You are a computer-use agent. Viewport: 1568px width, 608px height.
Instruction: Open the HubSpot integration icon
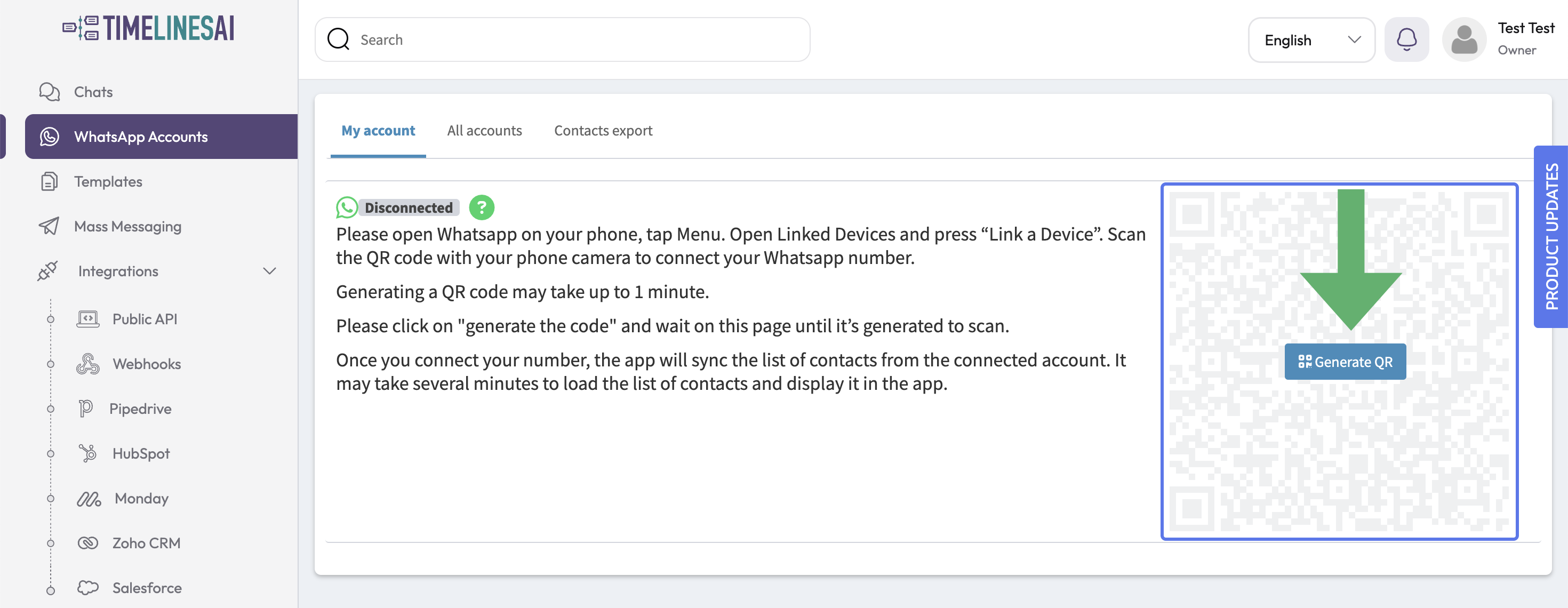87,453
